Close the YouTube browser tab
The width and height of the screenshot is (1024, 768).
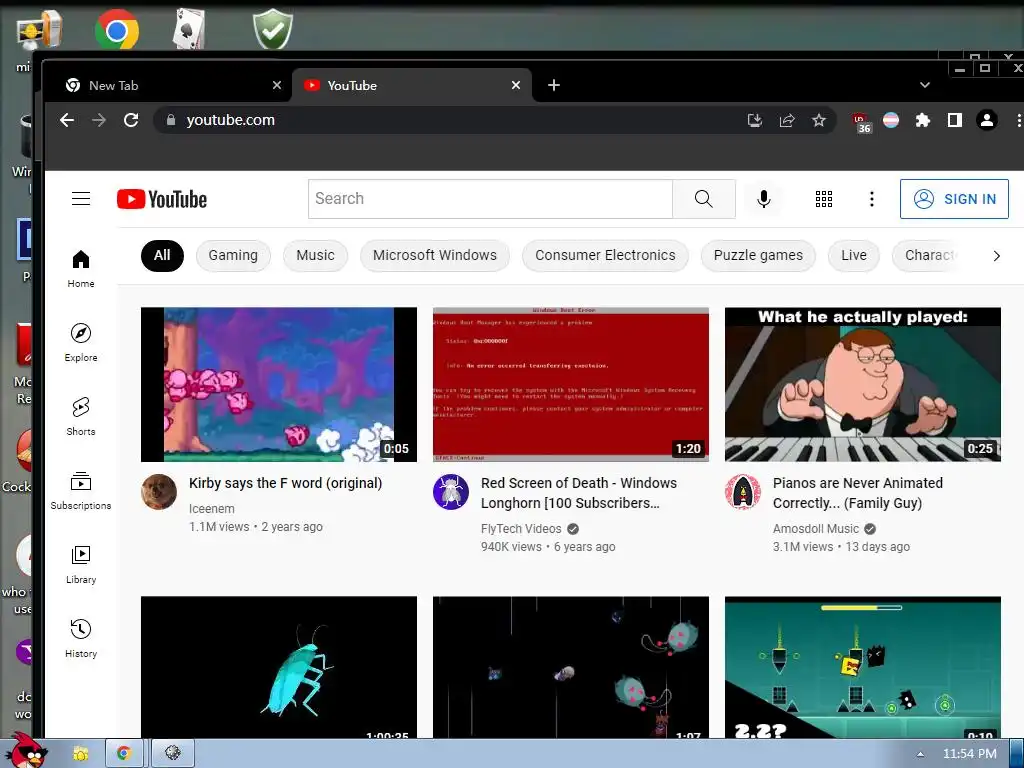pos(516,85)
